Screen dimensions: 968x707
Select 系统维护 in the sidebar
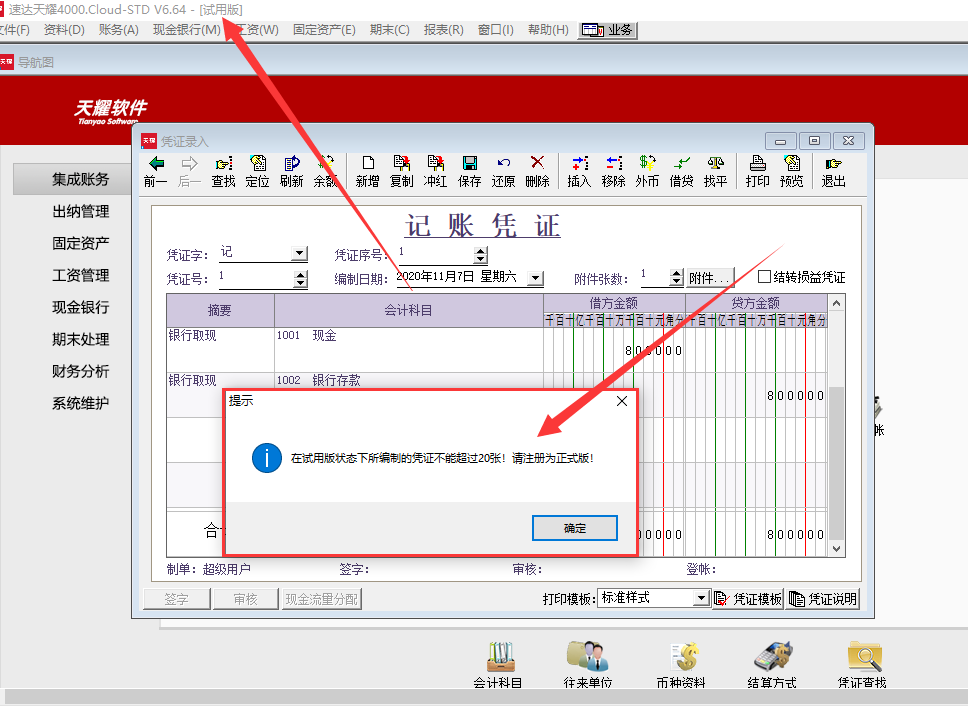80,404
